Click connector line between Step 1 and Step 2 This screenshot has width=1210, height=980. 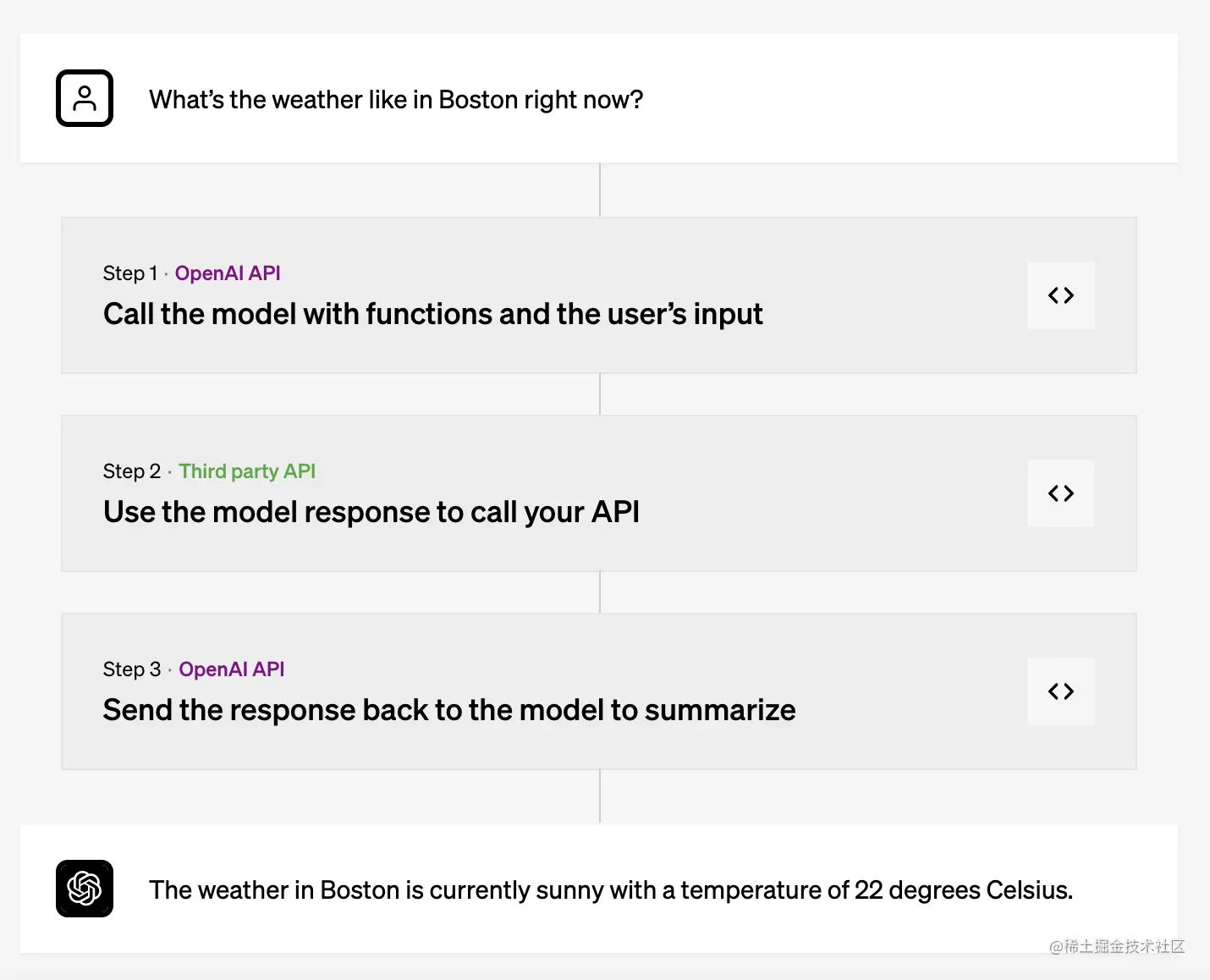(600, 394)
